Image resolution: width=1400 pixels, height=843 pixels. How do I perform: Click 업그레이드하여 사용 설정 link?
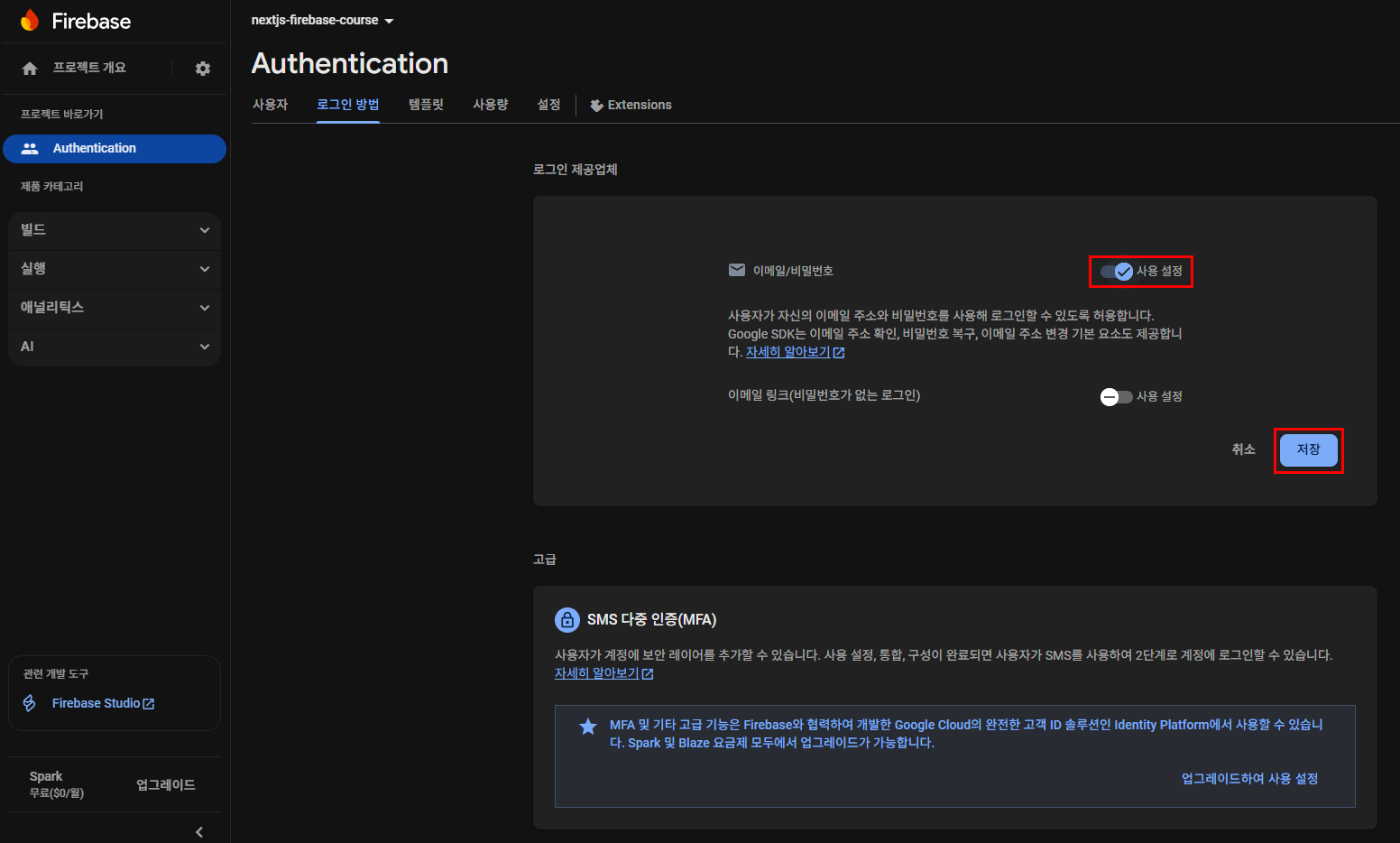click(x=1249, y=779)
